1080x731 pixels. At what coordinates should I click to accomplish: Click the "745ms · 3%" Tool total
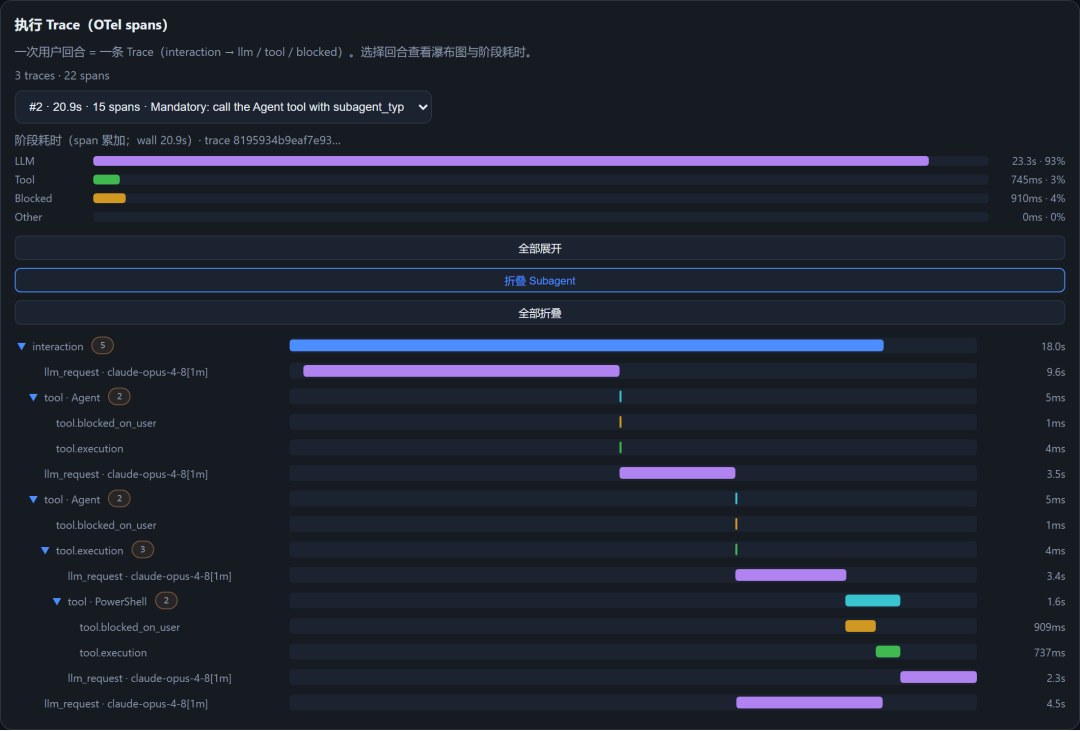1037,180
